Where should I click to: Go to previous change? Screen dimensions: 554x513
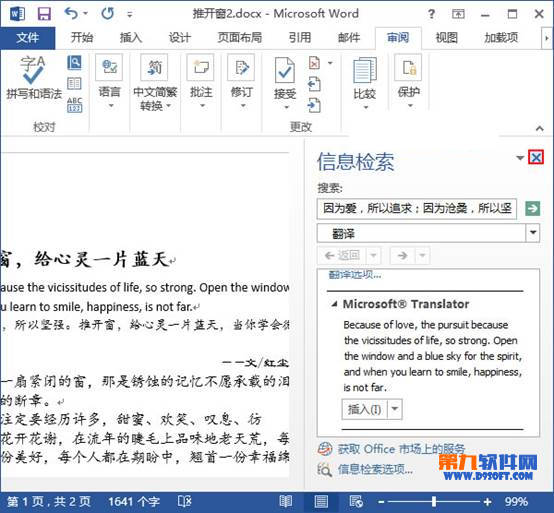[x=314, y=84]
